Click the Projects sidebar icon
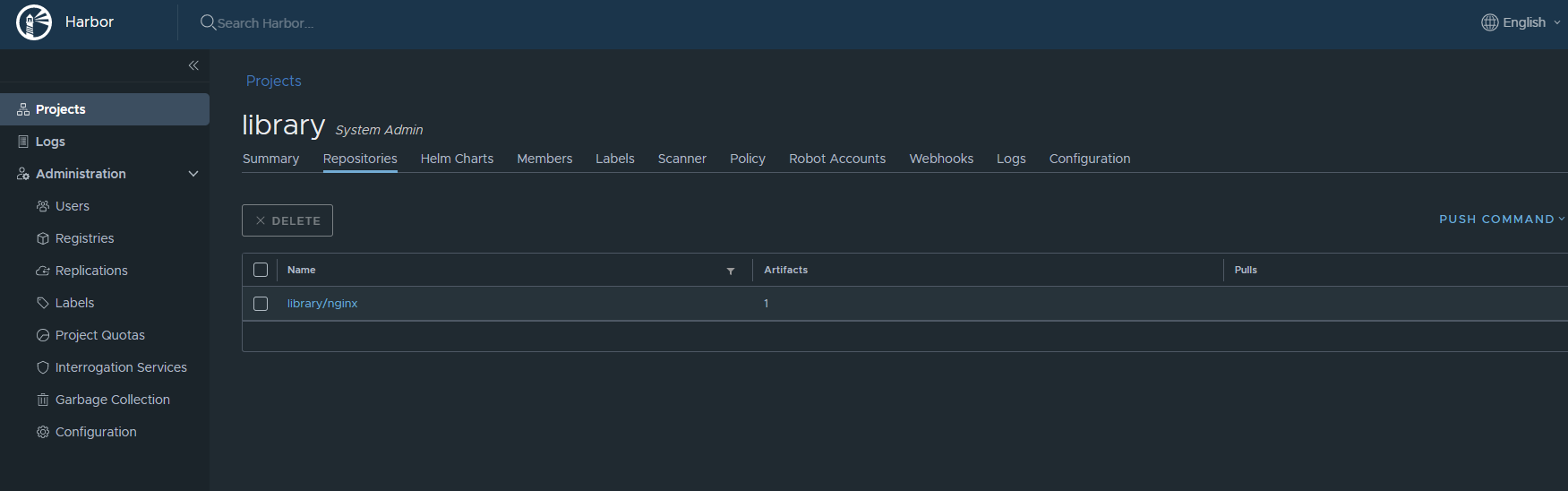The width and height of the screenshot is (1568, 491). 23,109
